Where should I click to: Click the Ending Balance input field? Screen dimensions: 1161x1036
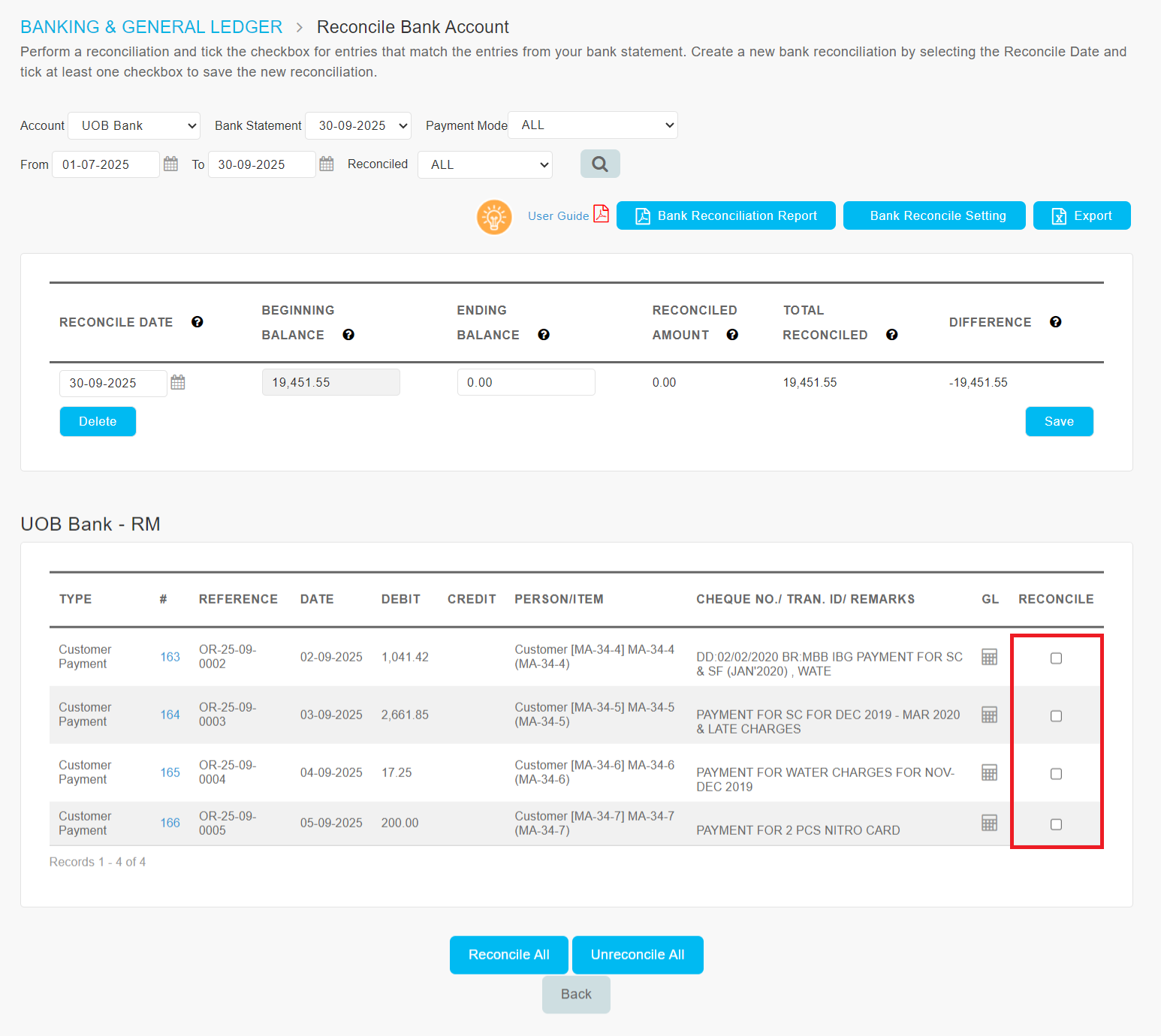526,382
